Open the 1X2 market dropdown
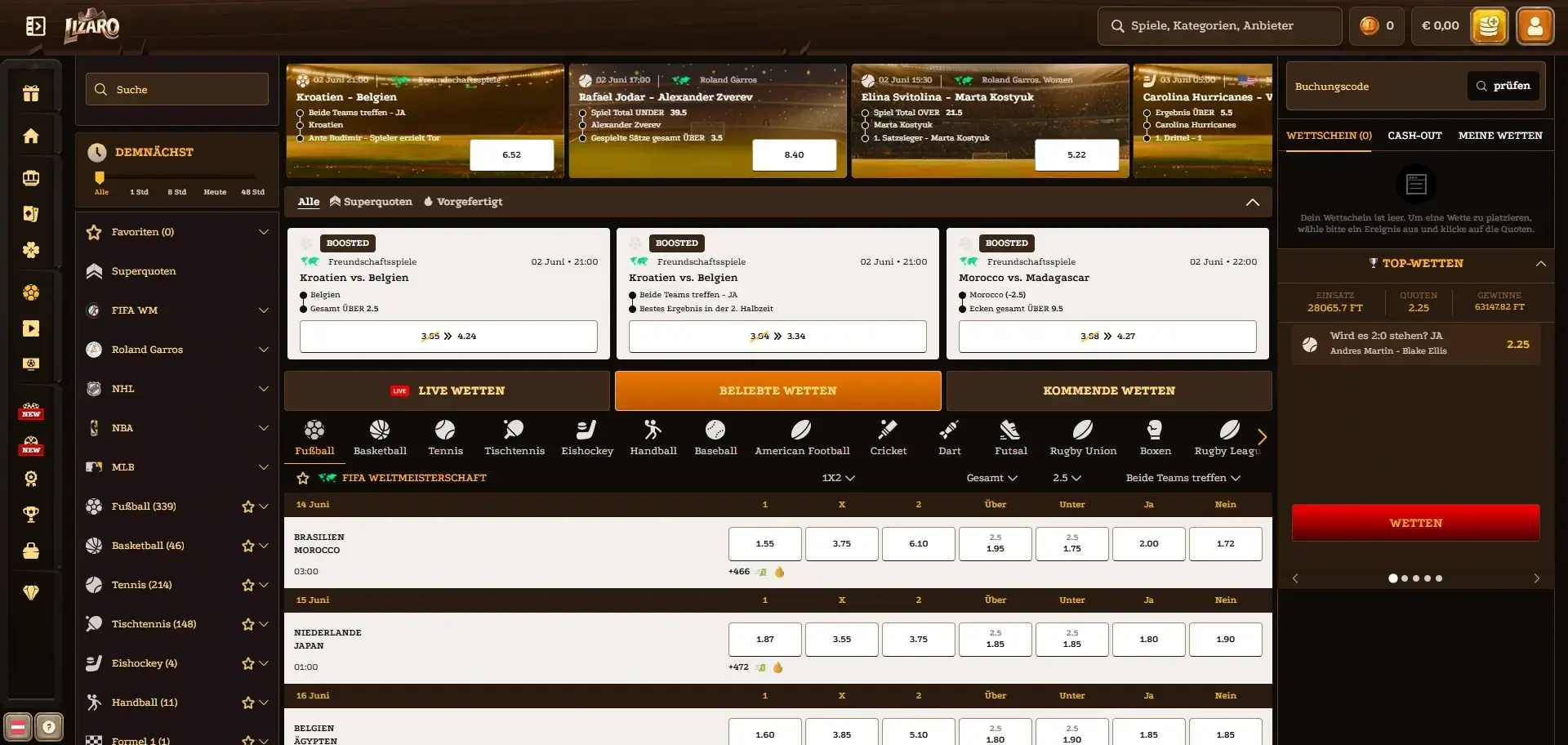 838,478
